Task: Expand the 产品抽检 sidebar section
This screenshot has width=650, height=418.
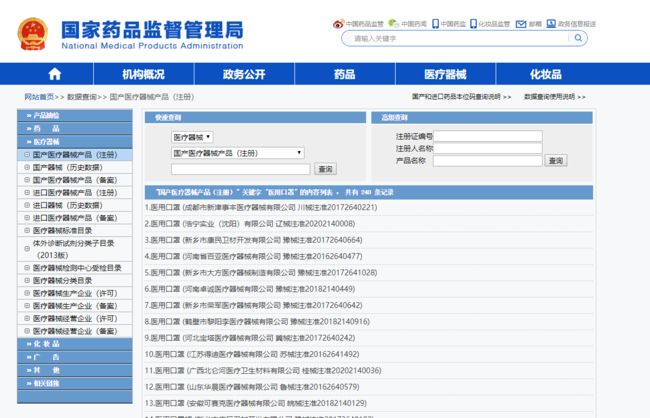Action: point(75,115)
